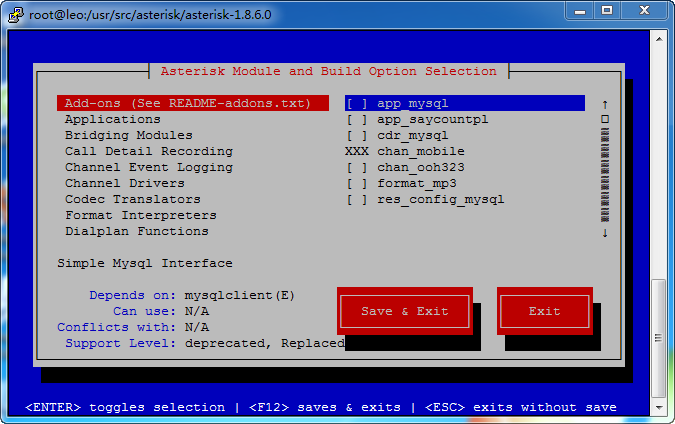Click '<F12> saves & exits' hint text

325,407
